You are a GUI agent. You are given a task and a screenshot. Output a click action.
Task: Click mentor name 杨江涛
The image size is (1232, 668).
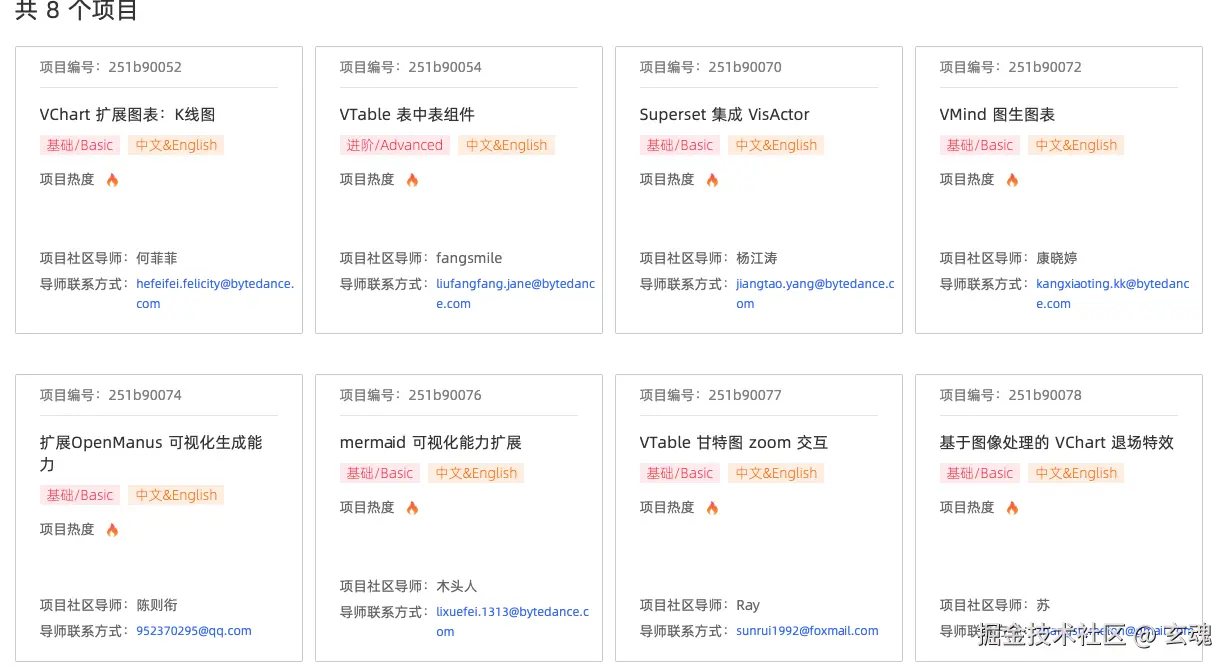click(757, 258)
